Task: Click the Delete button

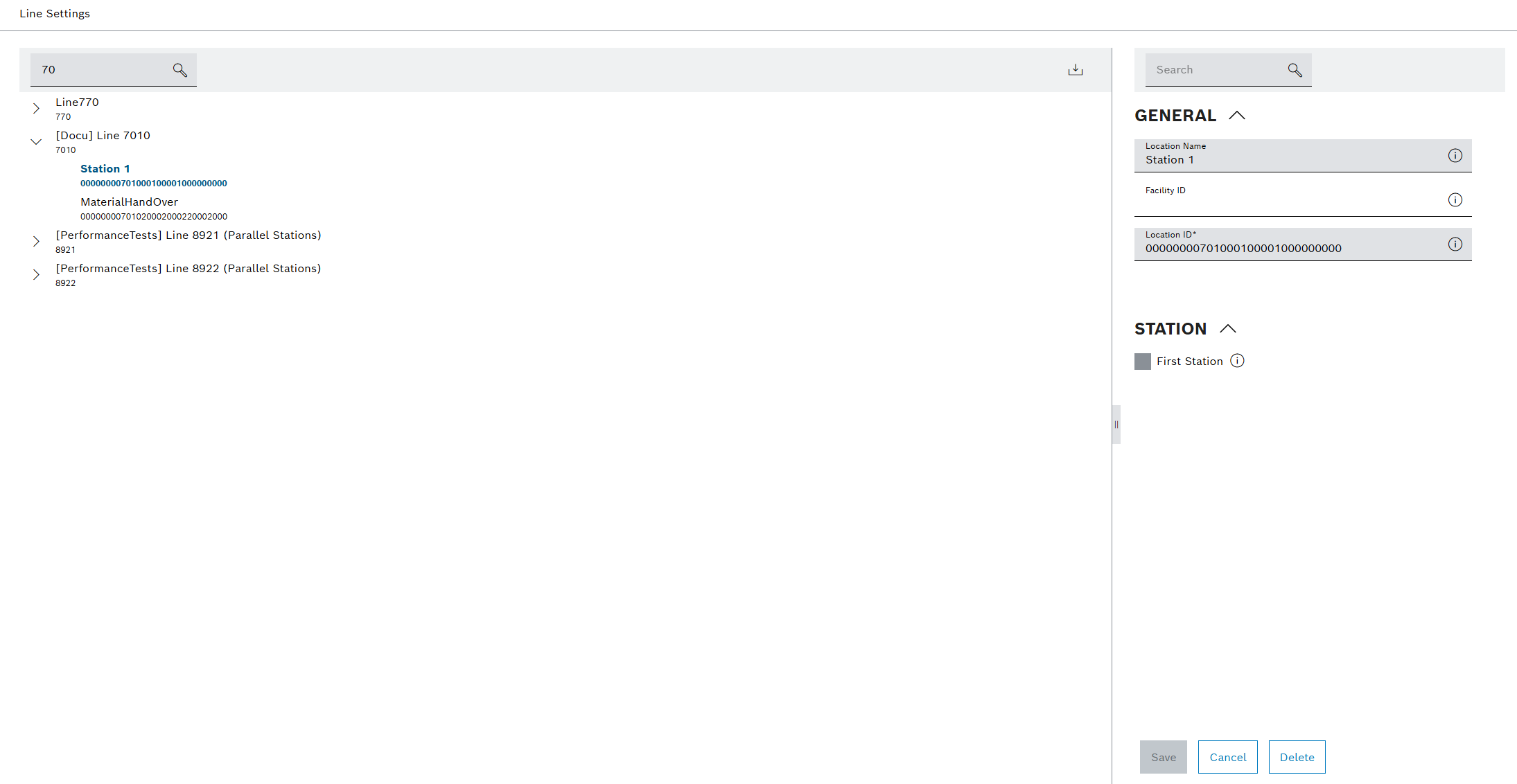Action: (x=1297, y=757)
